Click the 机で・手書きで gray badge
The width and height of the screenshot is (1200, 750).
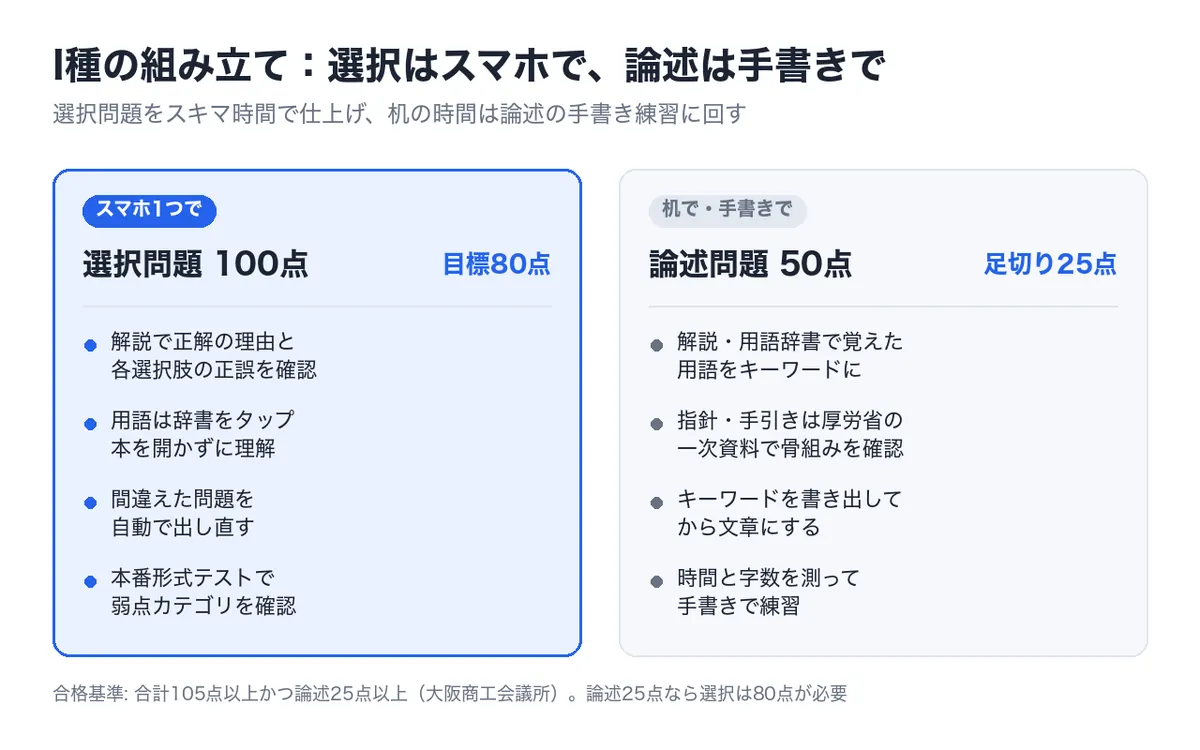[728, 209]
